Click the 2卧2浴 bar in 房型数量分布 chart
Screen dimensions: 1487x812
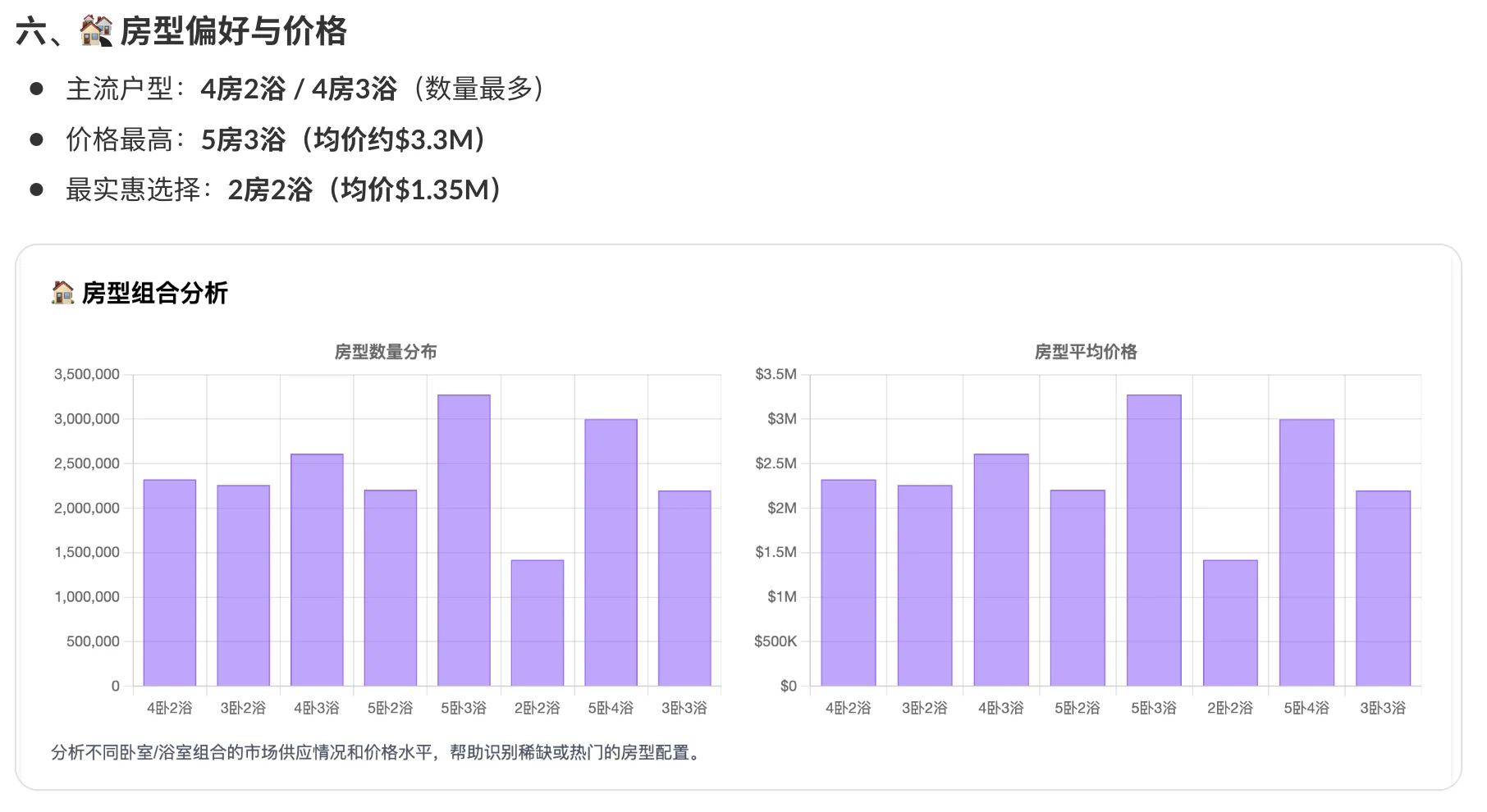pos(538,623)
